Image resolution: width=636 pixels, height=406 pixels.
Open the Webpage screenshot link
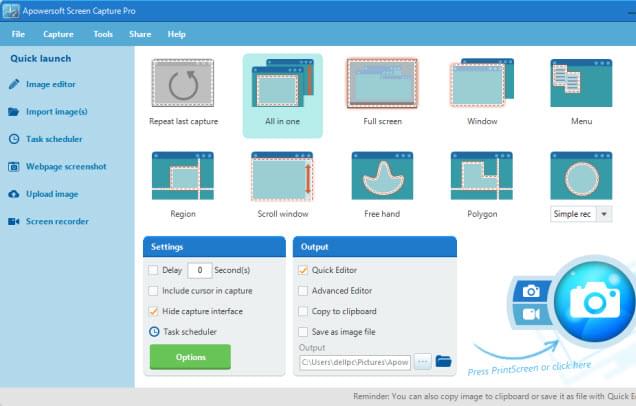(x=66, y=167)
